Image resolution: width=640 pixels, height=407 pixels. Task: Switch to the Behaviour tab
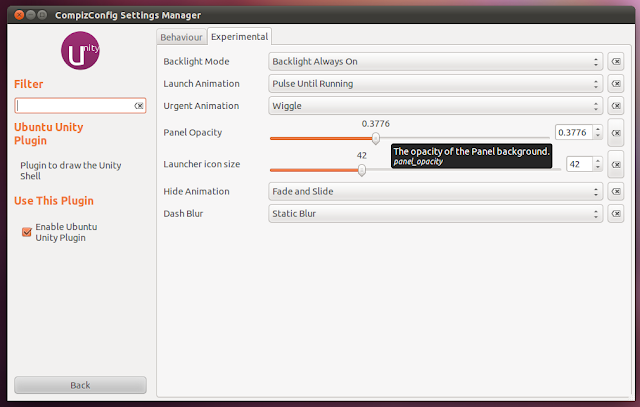181,37
